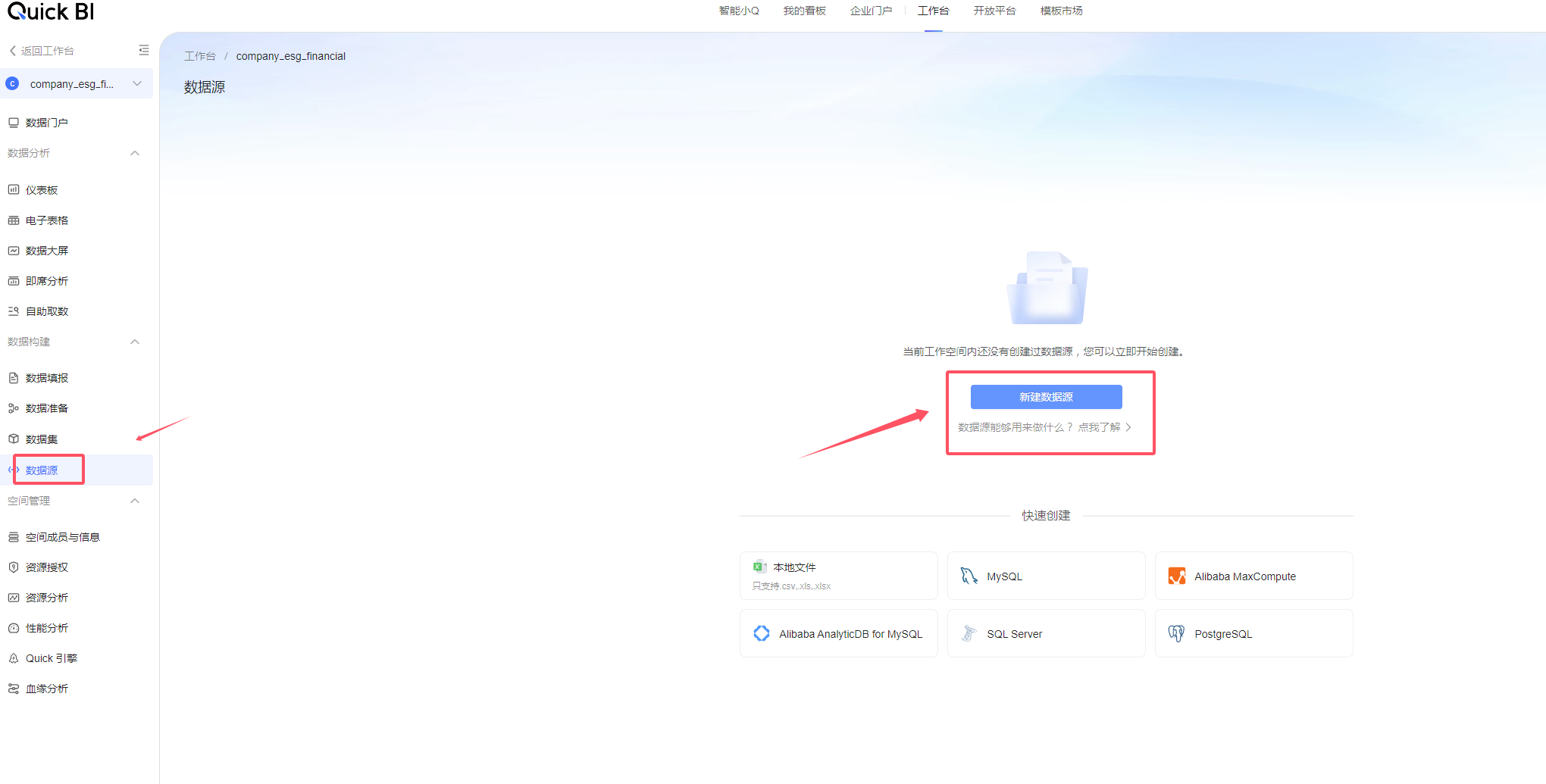Screen dimensions: 1546x784
Task: Click the 数据大屏 screen icon
Action: pos(14,251)
